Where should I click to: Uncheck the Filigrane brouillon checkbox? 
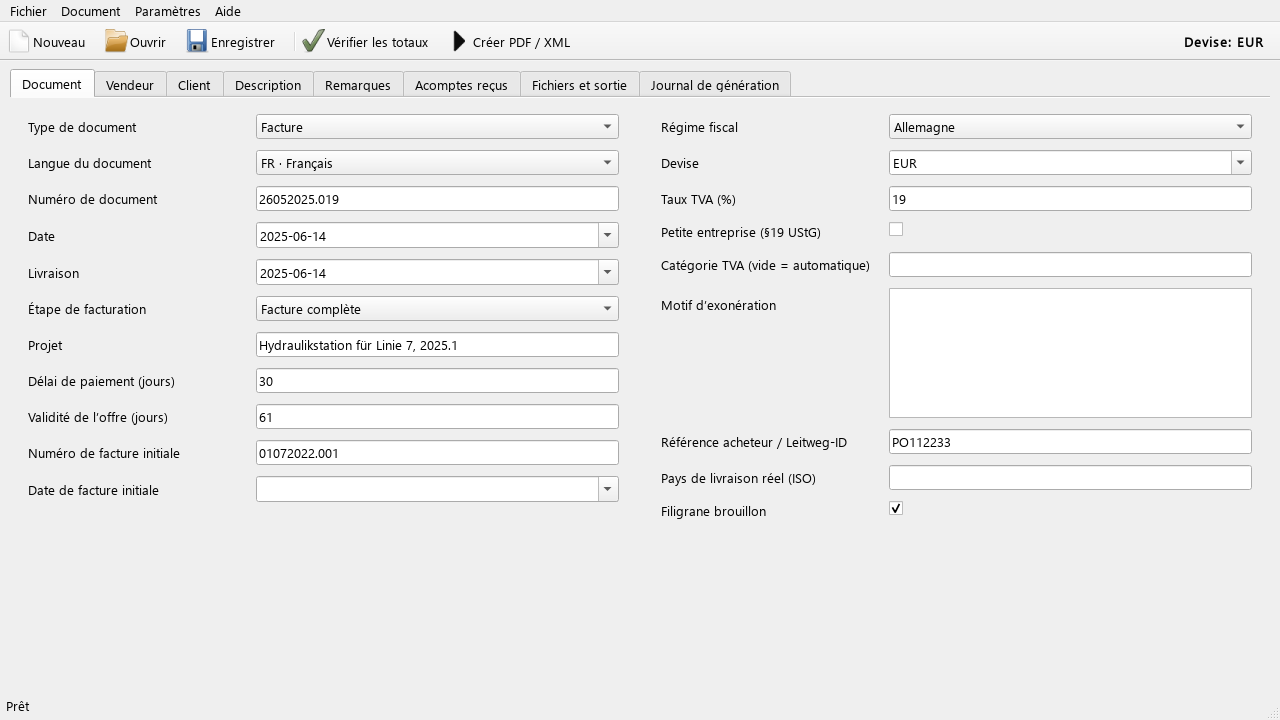pyautogui.click(x=896, y=508)
